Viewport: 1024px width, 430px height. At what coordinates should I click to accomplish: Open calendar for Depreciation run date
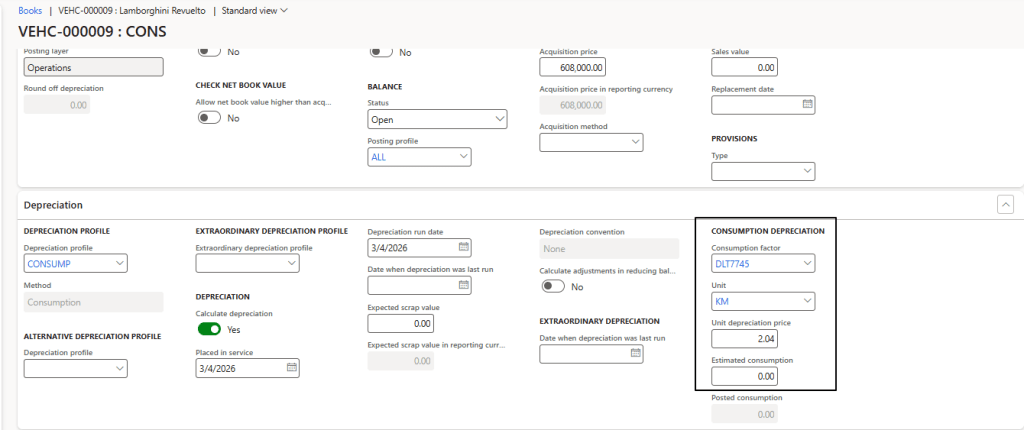463,247
